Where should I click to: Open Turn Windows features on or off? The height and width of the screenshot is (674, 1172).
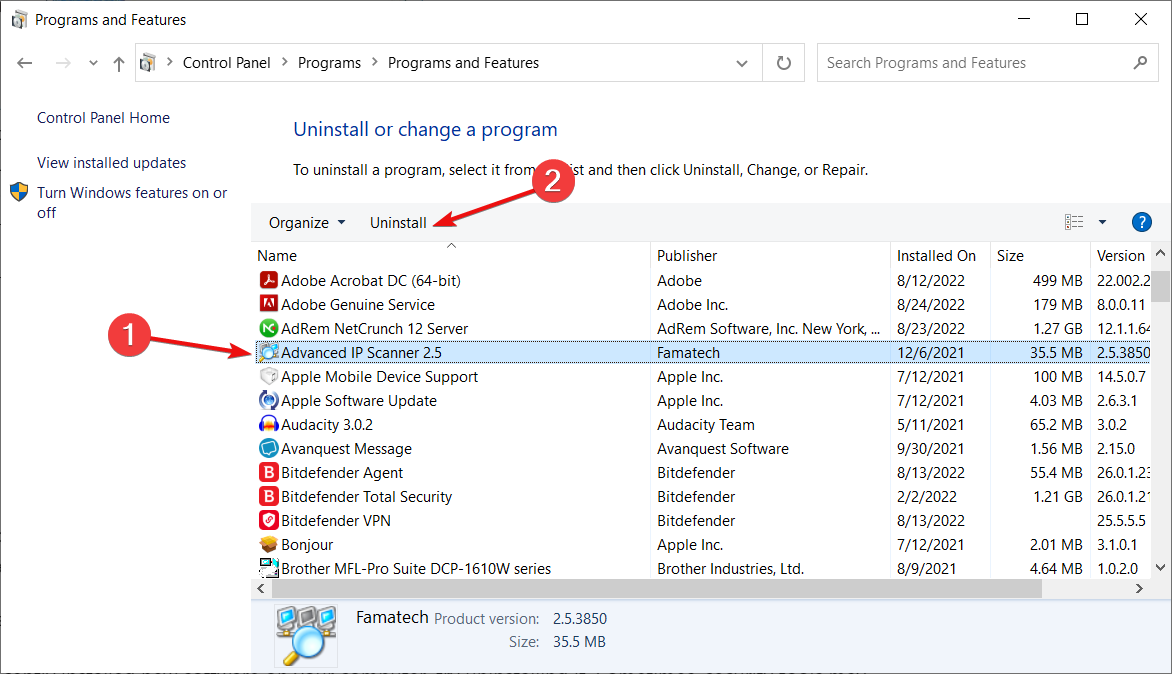[132, 202]
